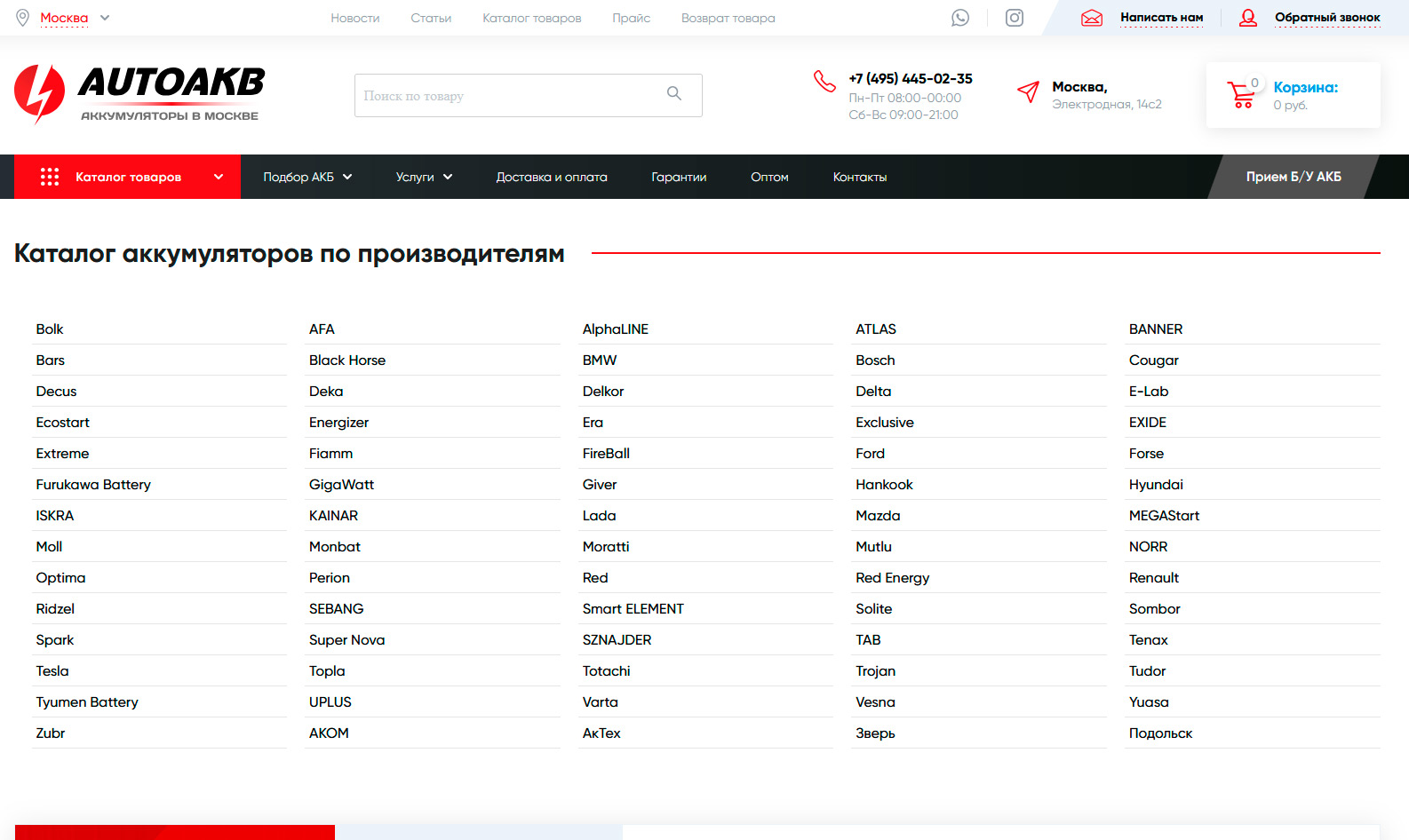Open the Оптом menu item
The image size is (1409, 840).
coord(769,177)
